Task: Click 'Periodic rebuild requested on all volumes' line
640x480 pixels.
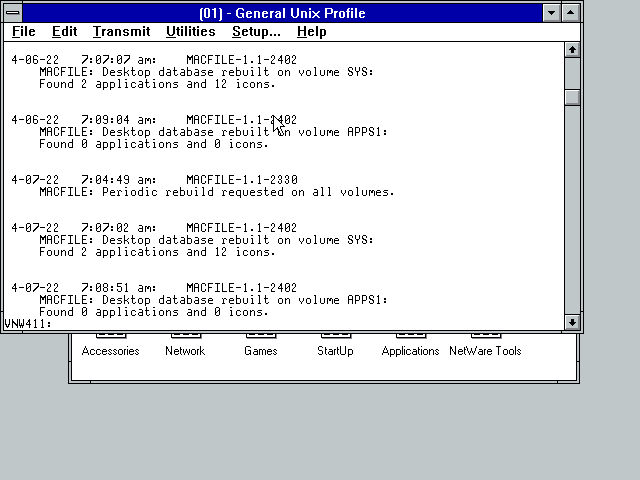Action: 217,192
